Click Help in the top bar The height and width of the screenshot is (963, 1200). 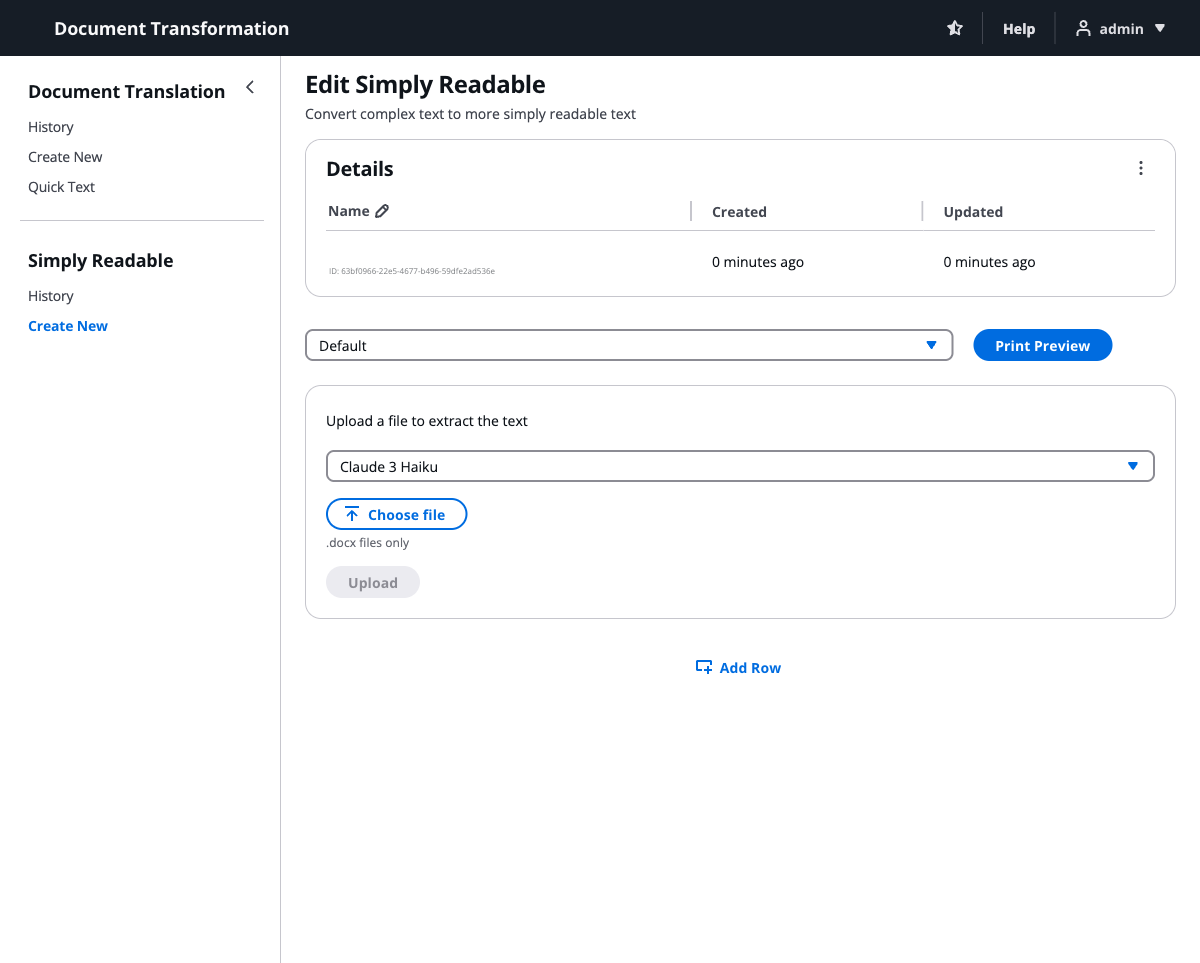[1018, 29]
